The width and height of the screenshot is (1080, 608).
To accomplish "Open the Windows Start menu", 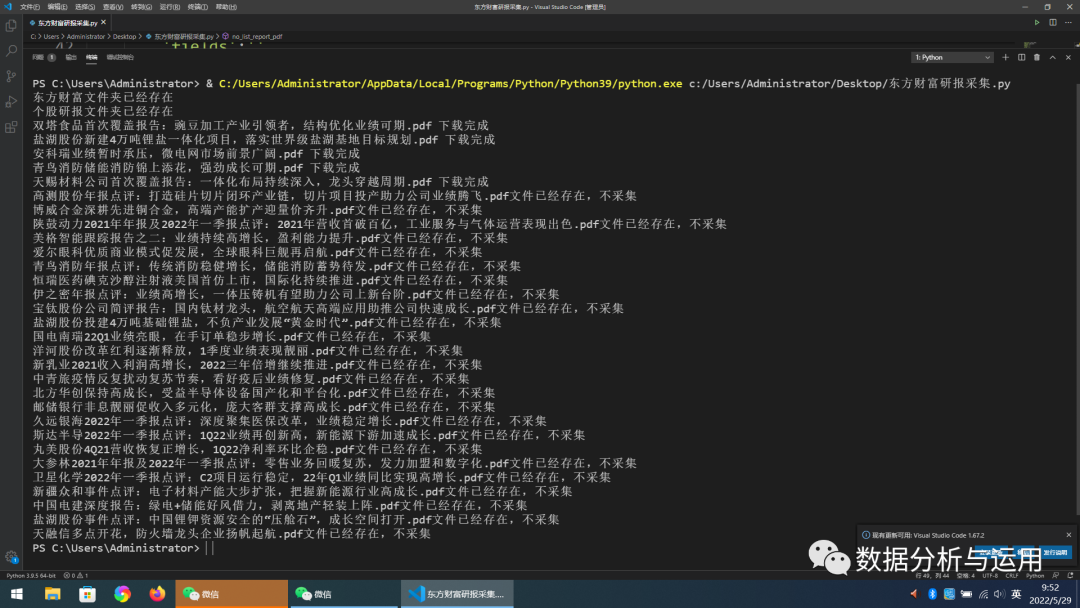I will 17,594.
